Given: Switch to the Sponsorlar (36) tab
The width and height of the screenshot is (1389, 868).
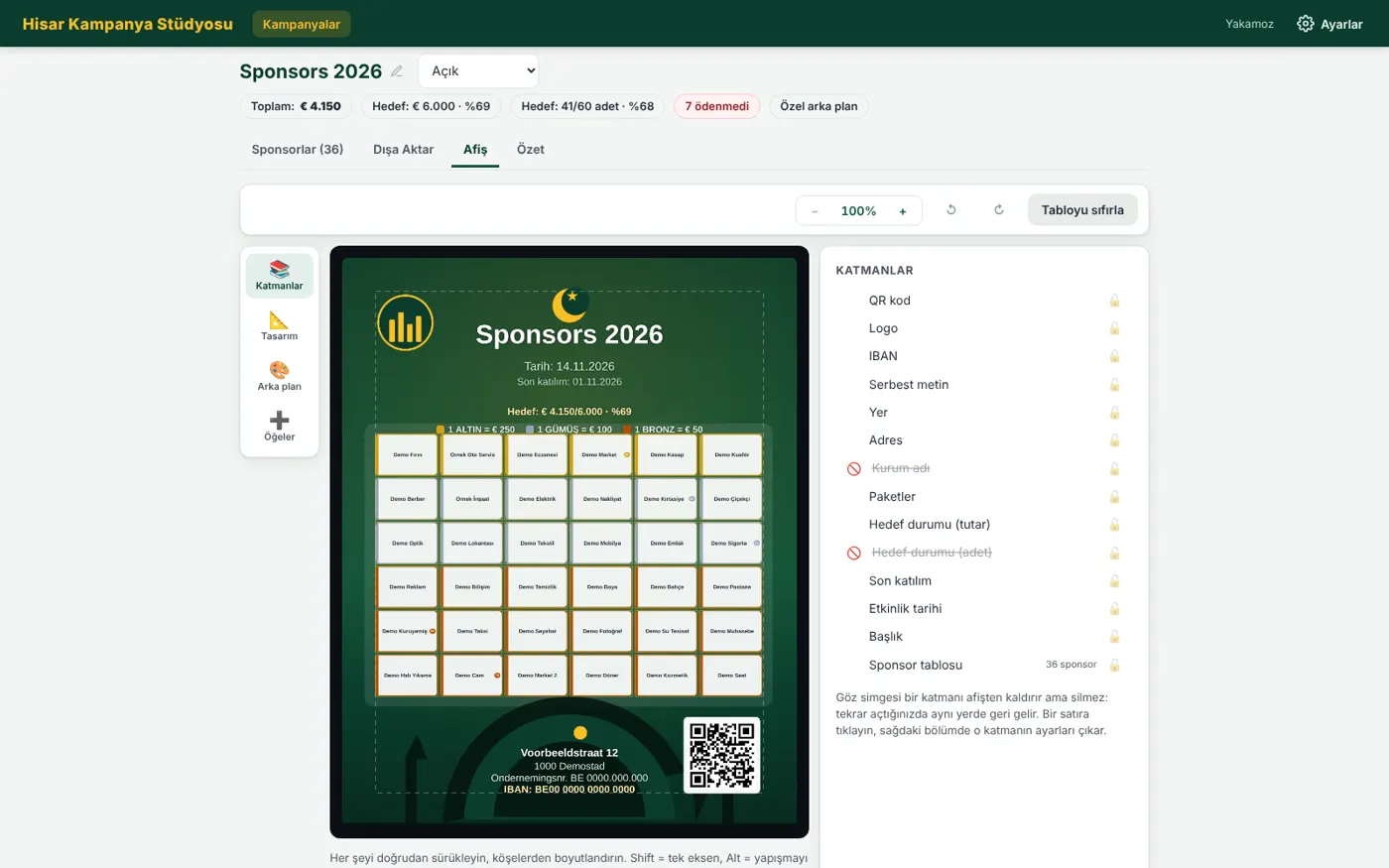Looking at the screenshot, I should click(x=298, y=149).
